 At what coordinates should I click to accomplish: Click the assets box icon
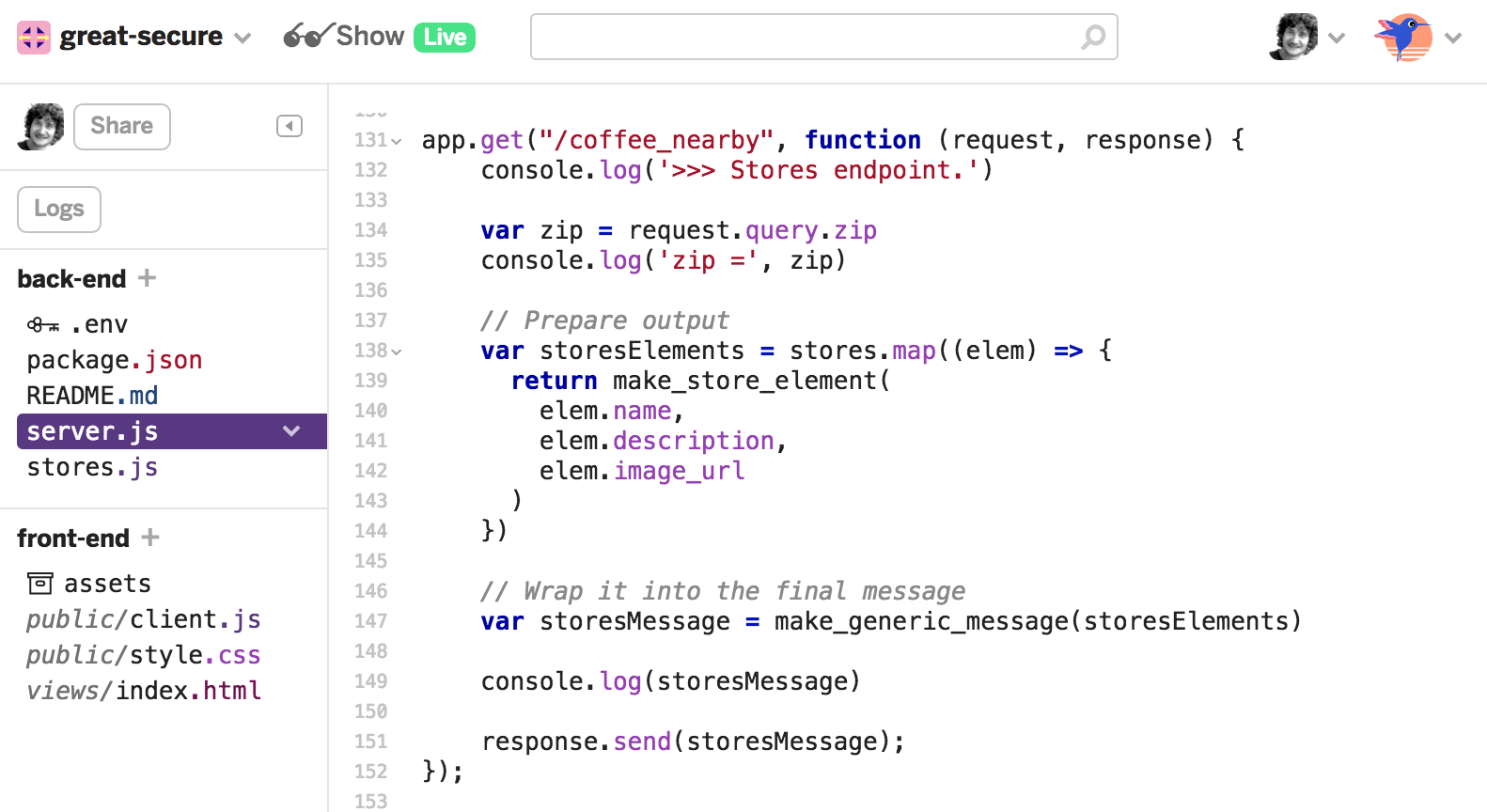(40, 584)
